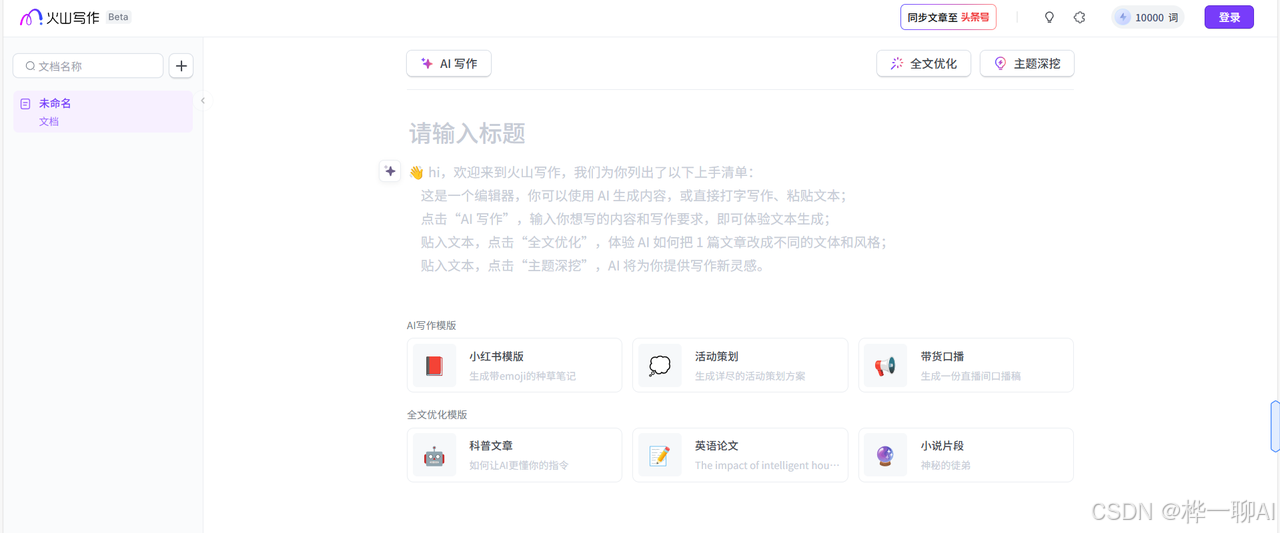Open the 未命名 document in sidebar
The height and width of the screenshot is (533, 1280).
coord(103,111)
